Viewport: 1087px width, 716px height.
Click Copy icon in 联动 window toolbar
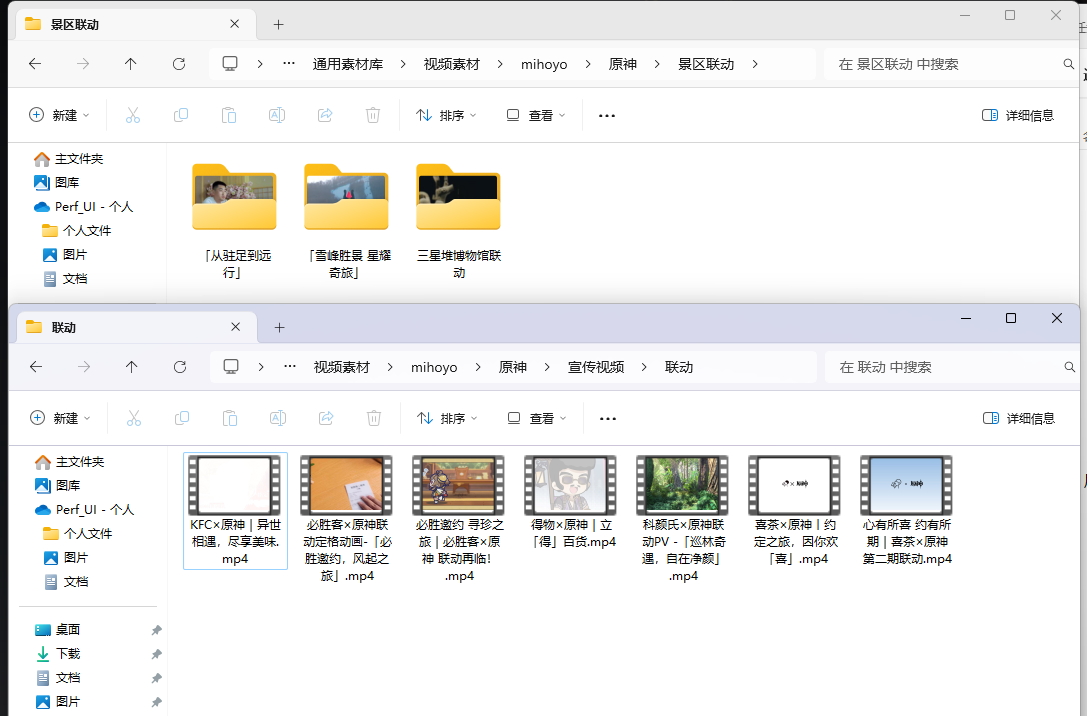182,418
